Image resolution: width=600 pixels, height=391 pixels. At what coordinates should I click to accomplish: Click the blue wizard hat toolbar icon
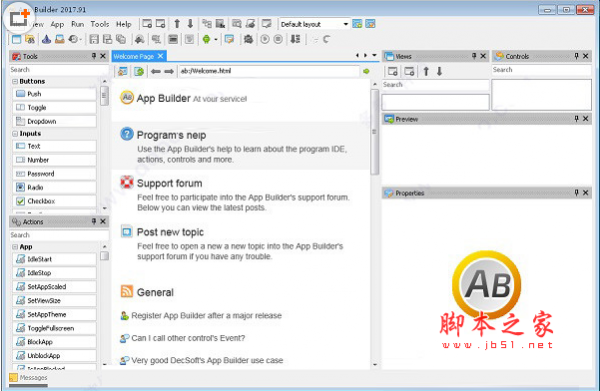click(x=46, y=39)
